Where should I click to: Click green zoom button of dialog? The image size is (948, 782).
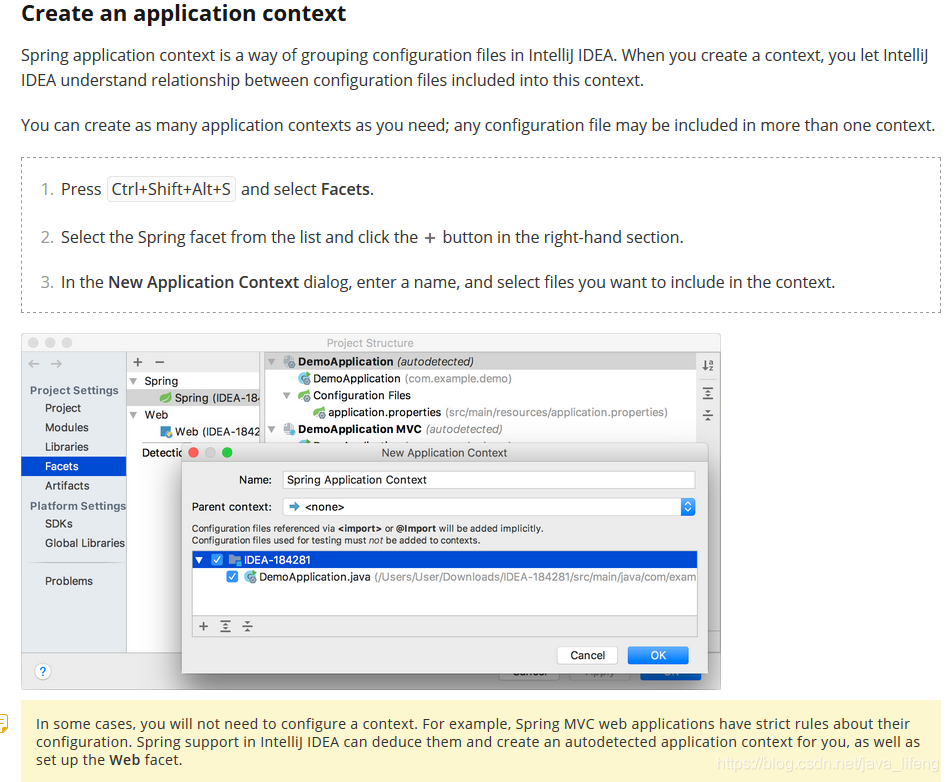pos(227,452)
